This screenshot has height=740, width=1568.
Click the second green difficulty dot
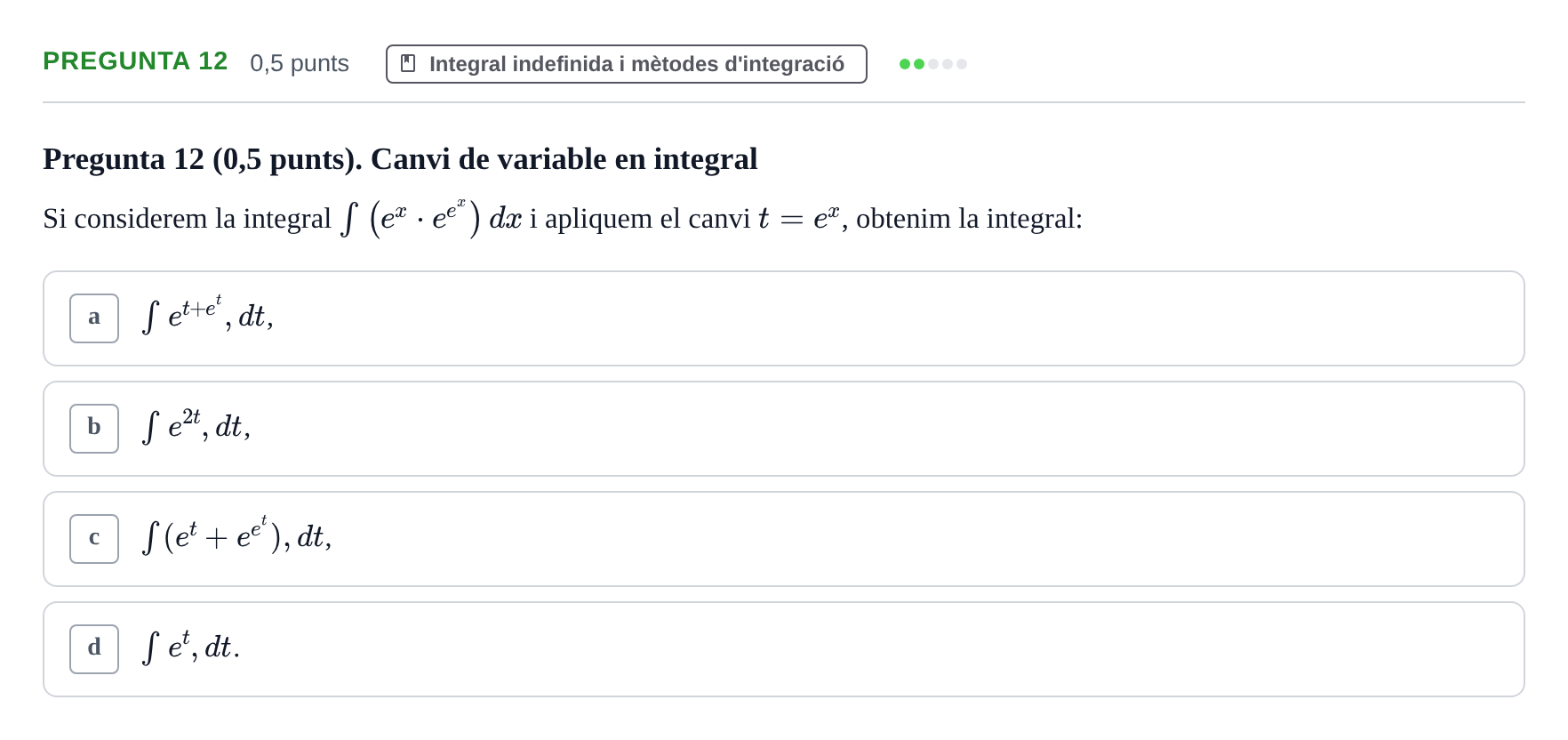pos(919,64)
